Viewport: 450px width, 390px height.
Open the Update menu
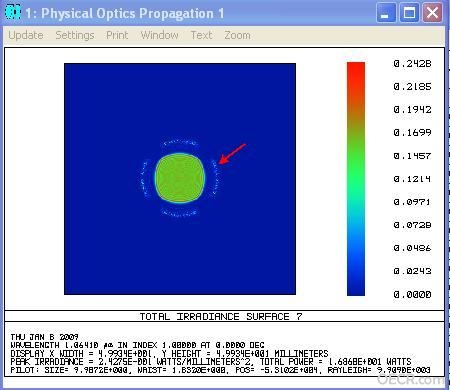[x=26, y=35]
